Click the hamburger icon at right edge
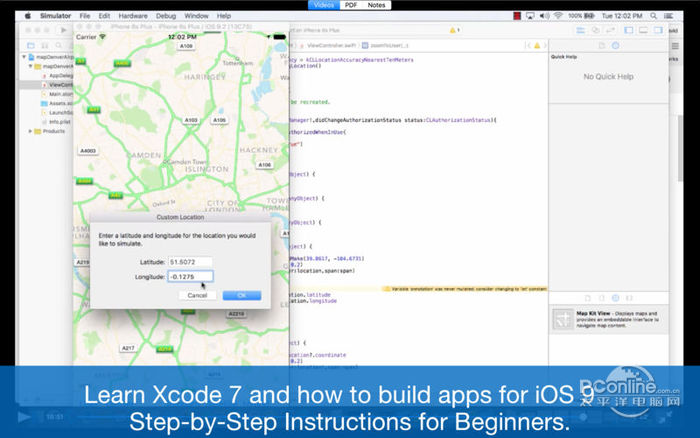Screen dimensions: 700x438 click(x=675, y=46)
